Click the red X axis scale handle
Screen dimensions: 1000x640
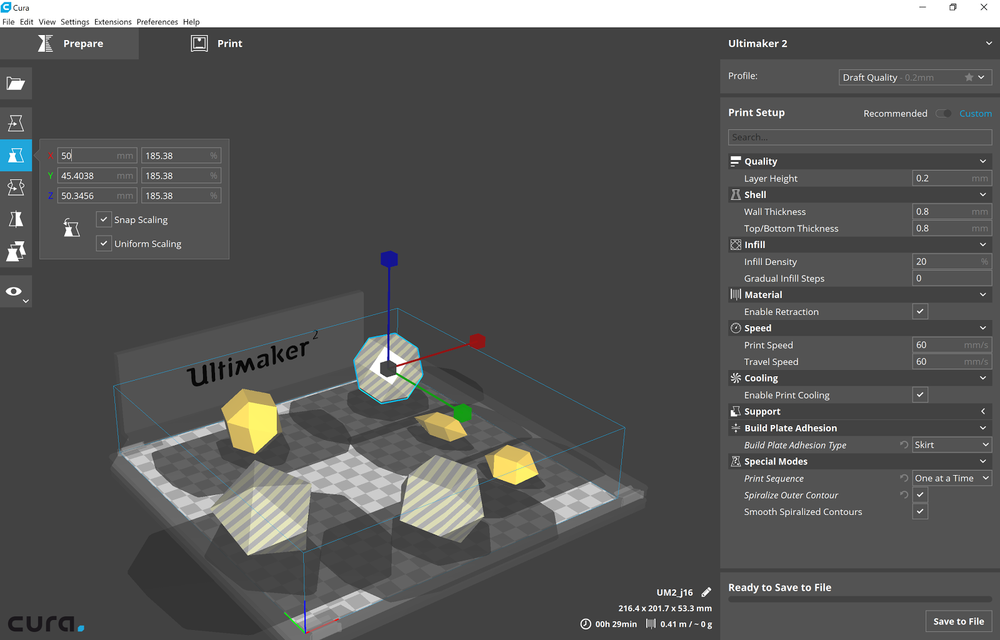click(477, 341)
